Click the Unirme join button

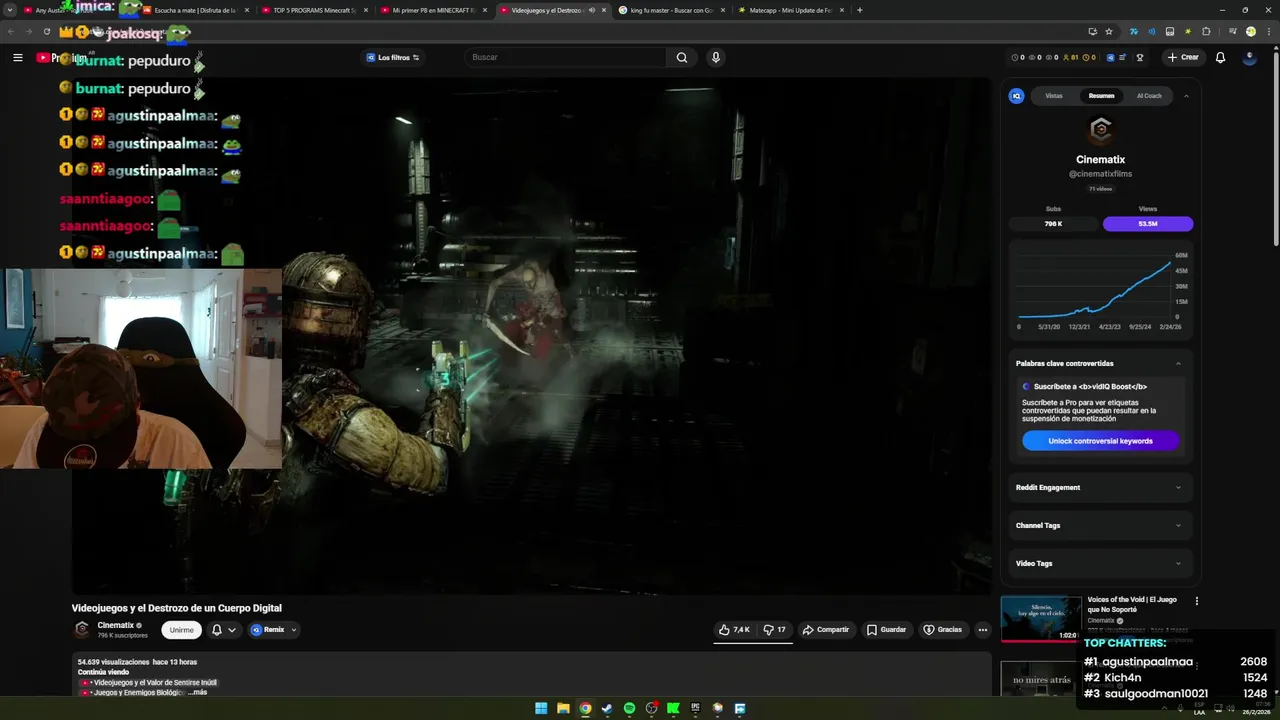181,630
